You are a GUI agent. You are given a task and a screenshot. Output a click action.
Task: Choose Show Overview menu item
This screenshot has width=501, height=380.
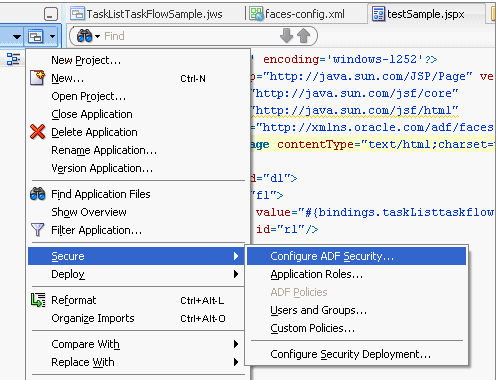point(137,212)
